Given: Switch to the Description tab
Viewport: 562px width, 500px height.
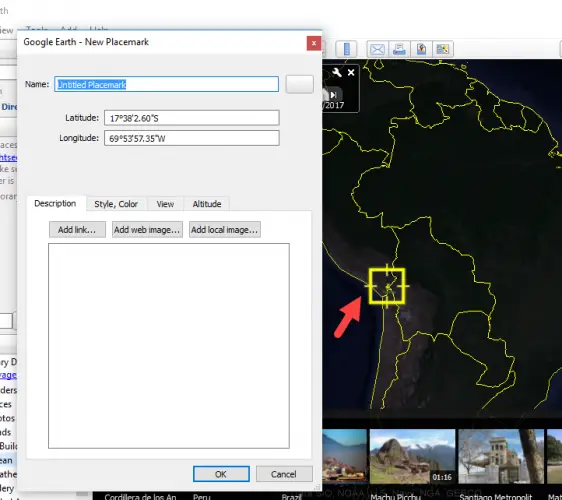Looking at the screenshot, I should [55, 204].
